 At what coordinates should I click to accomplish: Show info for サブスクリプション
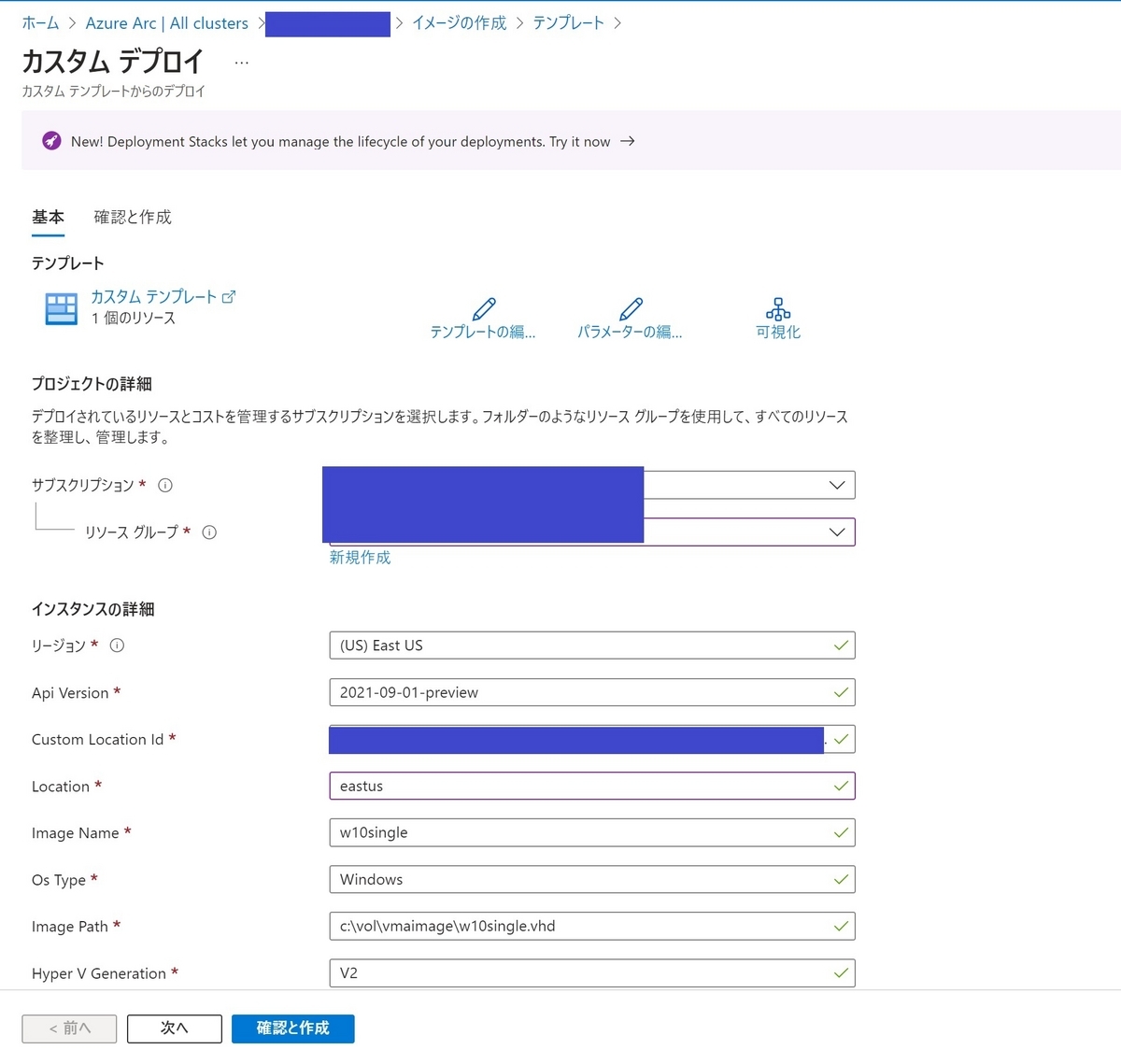click(x=165, y=485)
